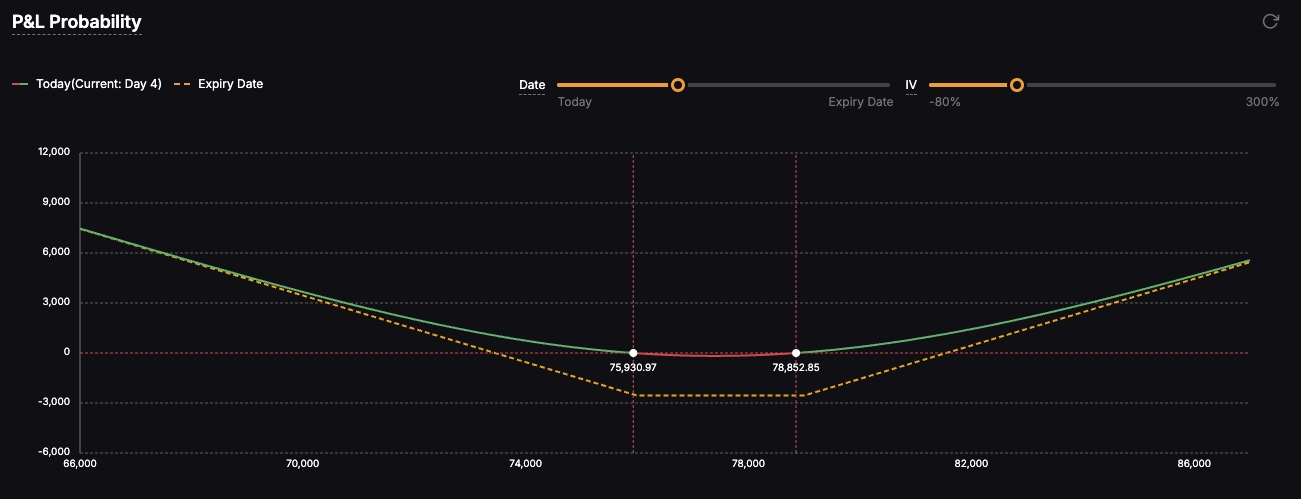Click the -80% label under IV slider
Image resolution: width=1301 pixels, height=499 pixels.
(x=945, y=102)
